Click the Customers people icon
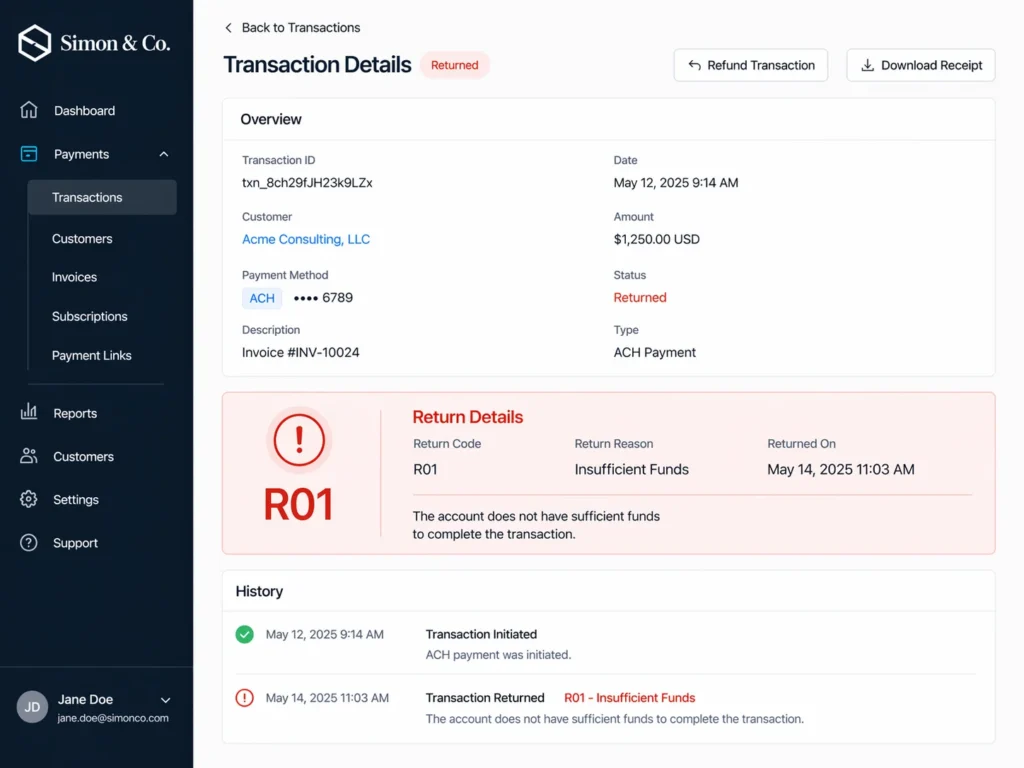Screen dimensions: 1024x768 coord(29,456)
